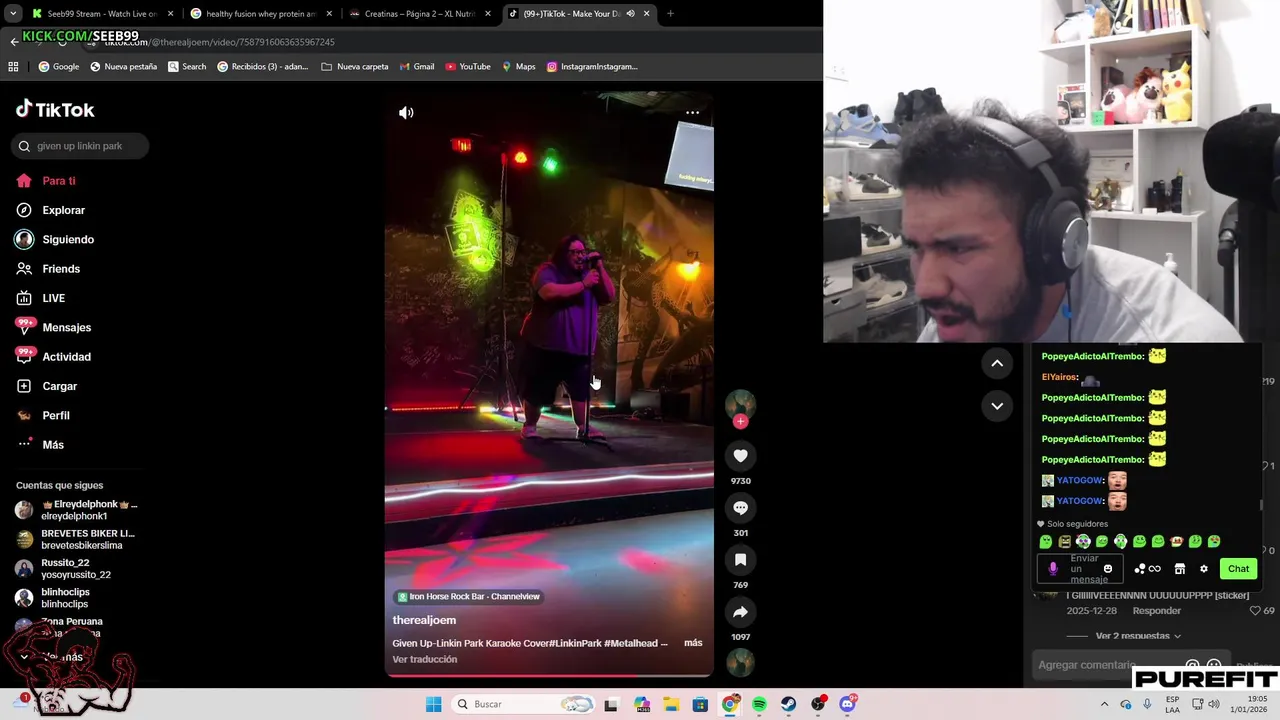Open the Windows Start menu

(433, 704)
